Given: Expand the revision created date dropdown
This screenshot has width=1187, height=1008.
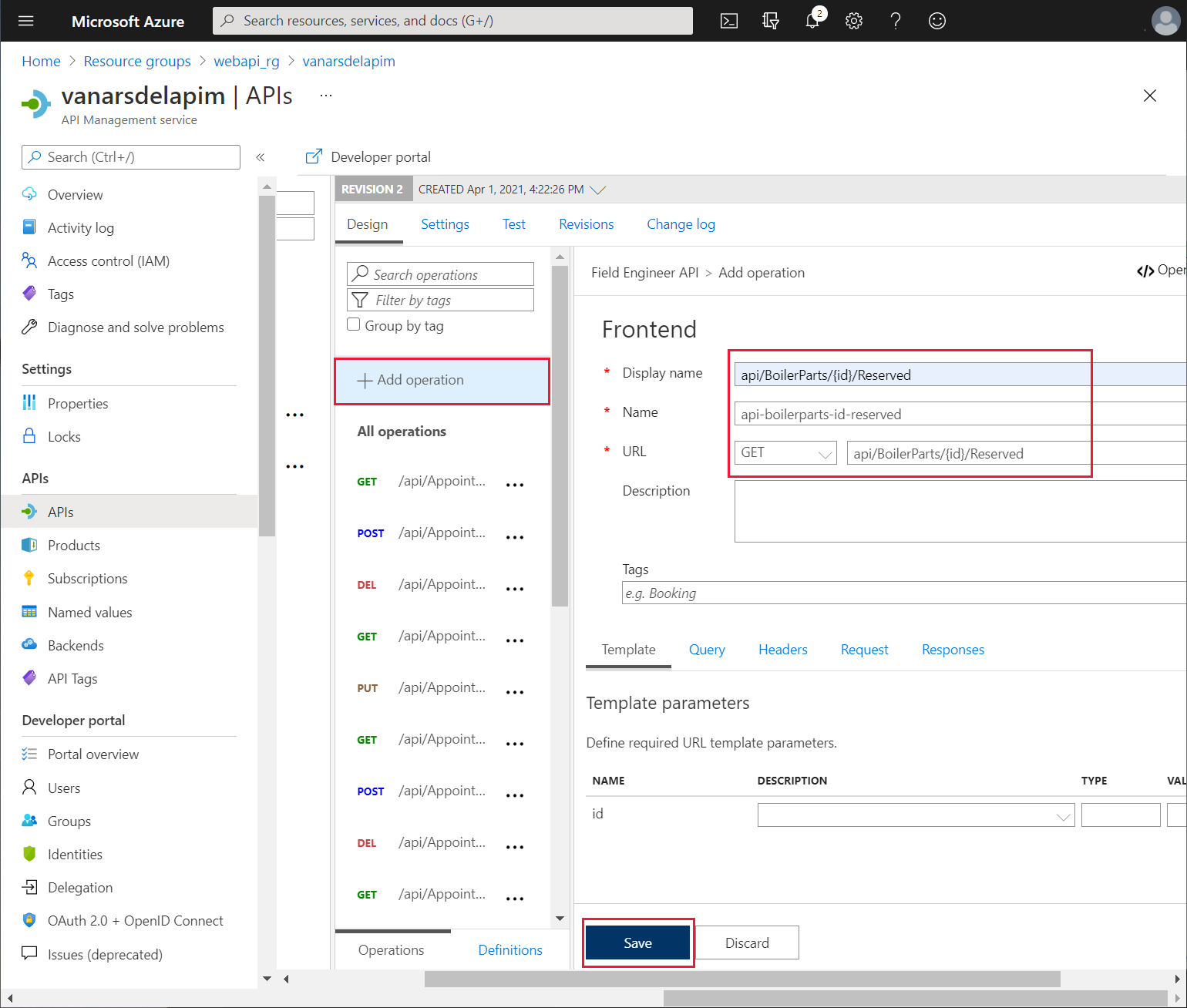Looking at the screenshot, I should [597, 190].
